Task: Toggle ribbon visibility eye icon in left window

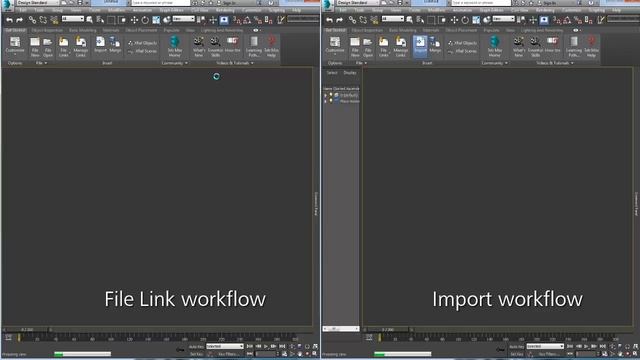Action: point(256,30)
